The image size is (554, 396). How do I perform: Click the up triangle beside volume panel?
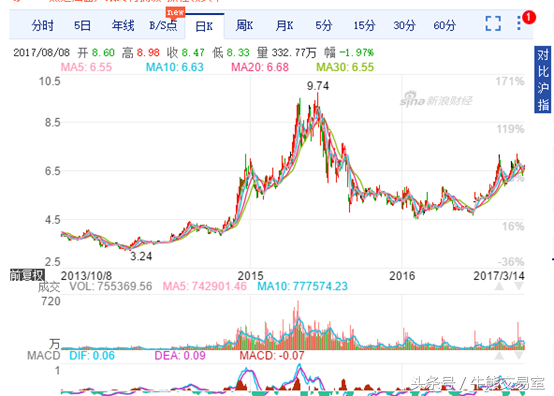499,286
